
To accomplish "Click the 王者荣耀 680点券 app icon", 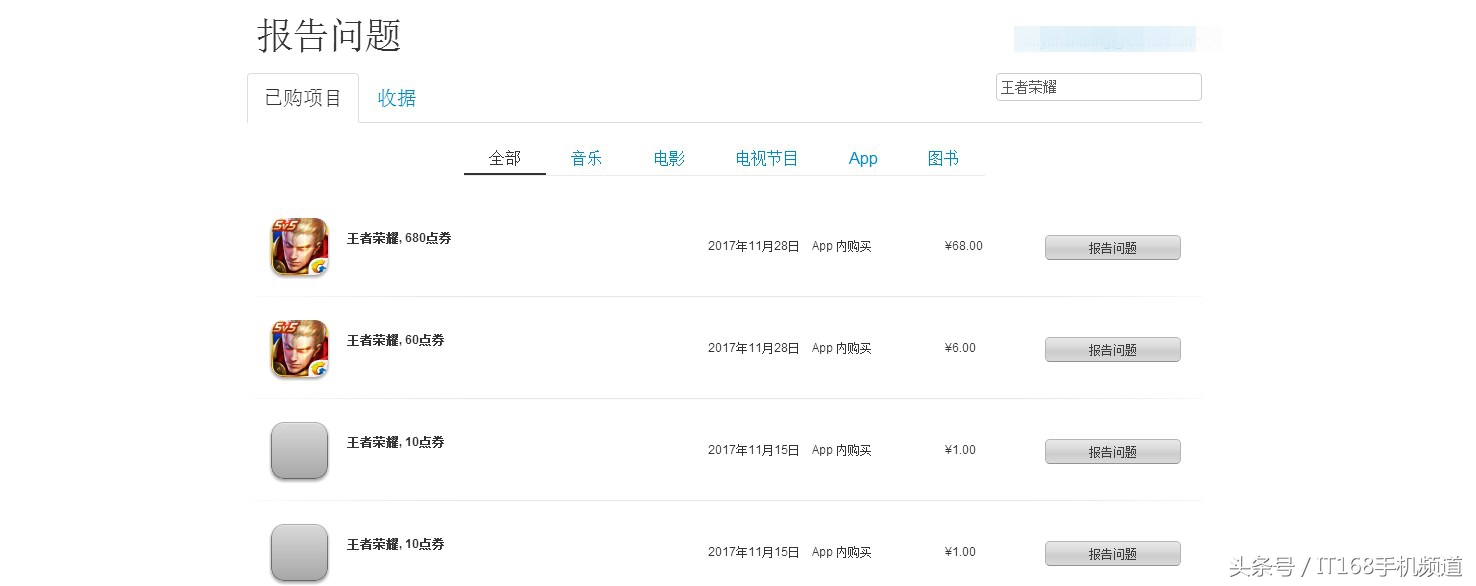I will tap(299, 247).
